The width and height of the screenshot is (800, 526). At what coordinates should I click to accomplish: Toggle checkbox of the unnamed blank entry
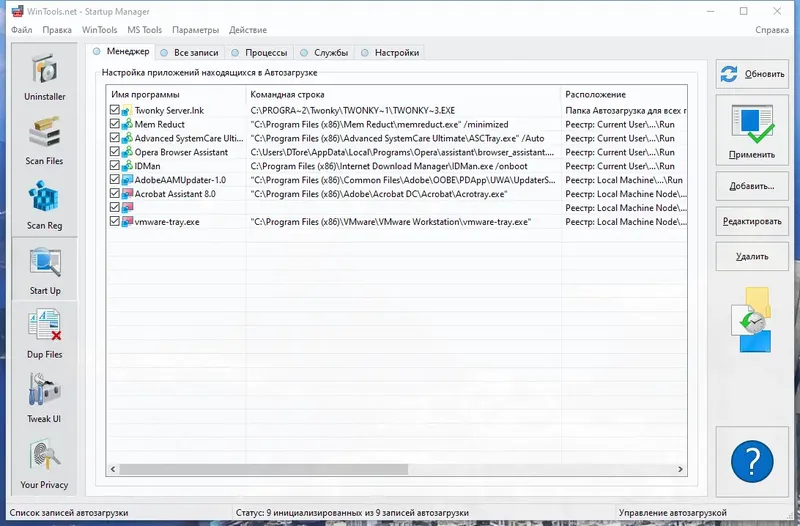click(x=115, y=207)
